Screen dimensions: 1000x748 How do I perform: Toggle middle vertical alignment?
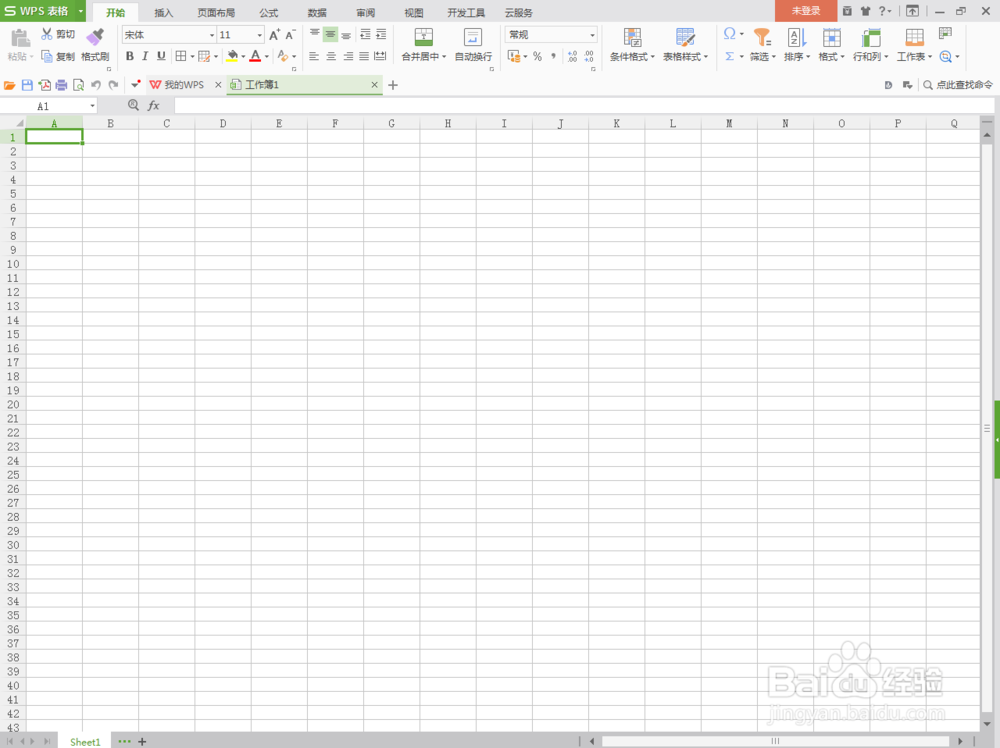[x=330, y=34]
